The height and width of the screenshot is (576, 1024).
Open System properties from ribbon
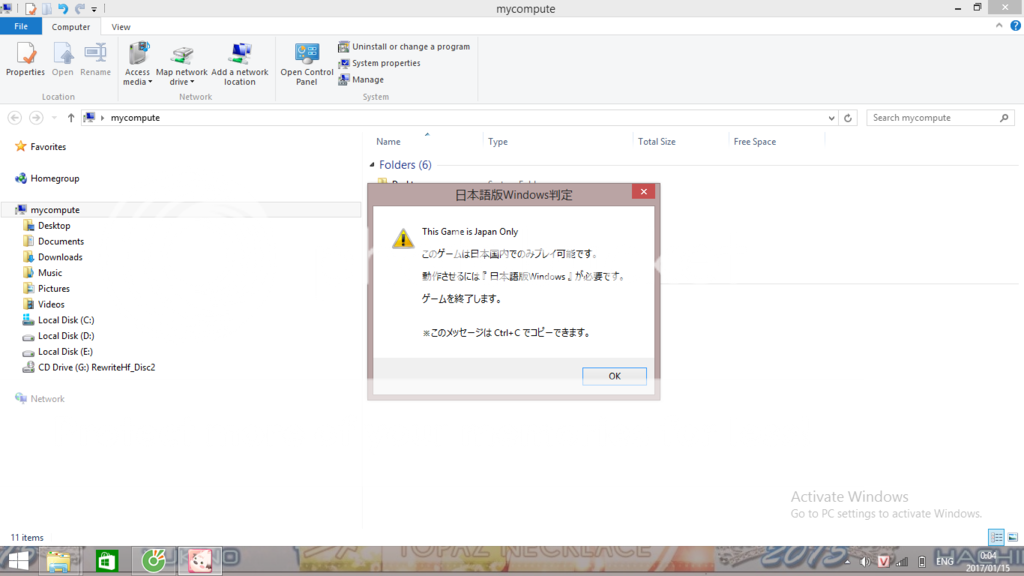379,63
